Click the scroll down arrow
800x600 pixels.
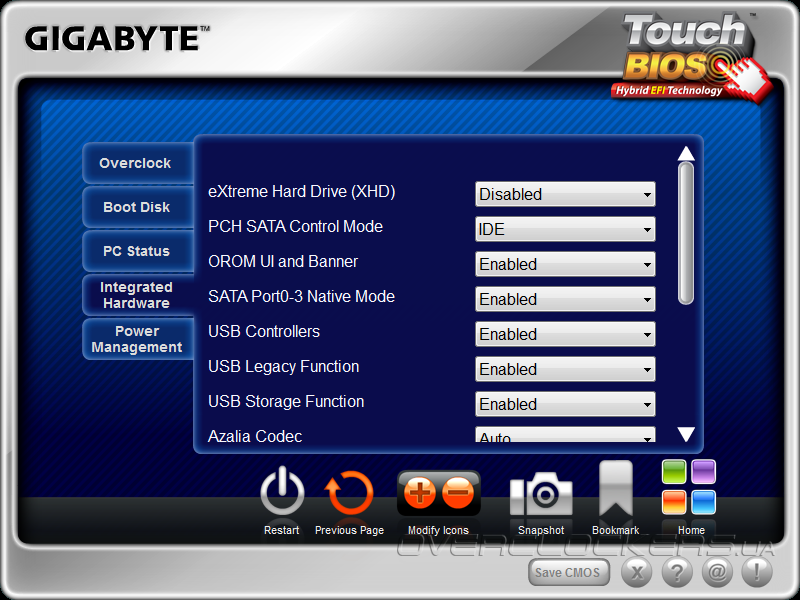click(686, 434)
